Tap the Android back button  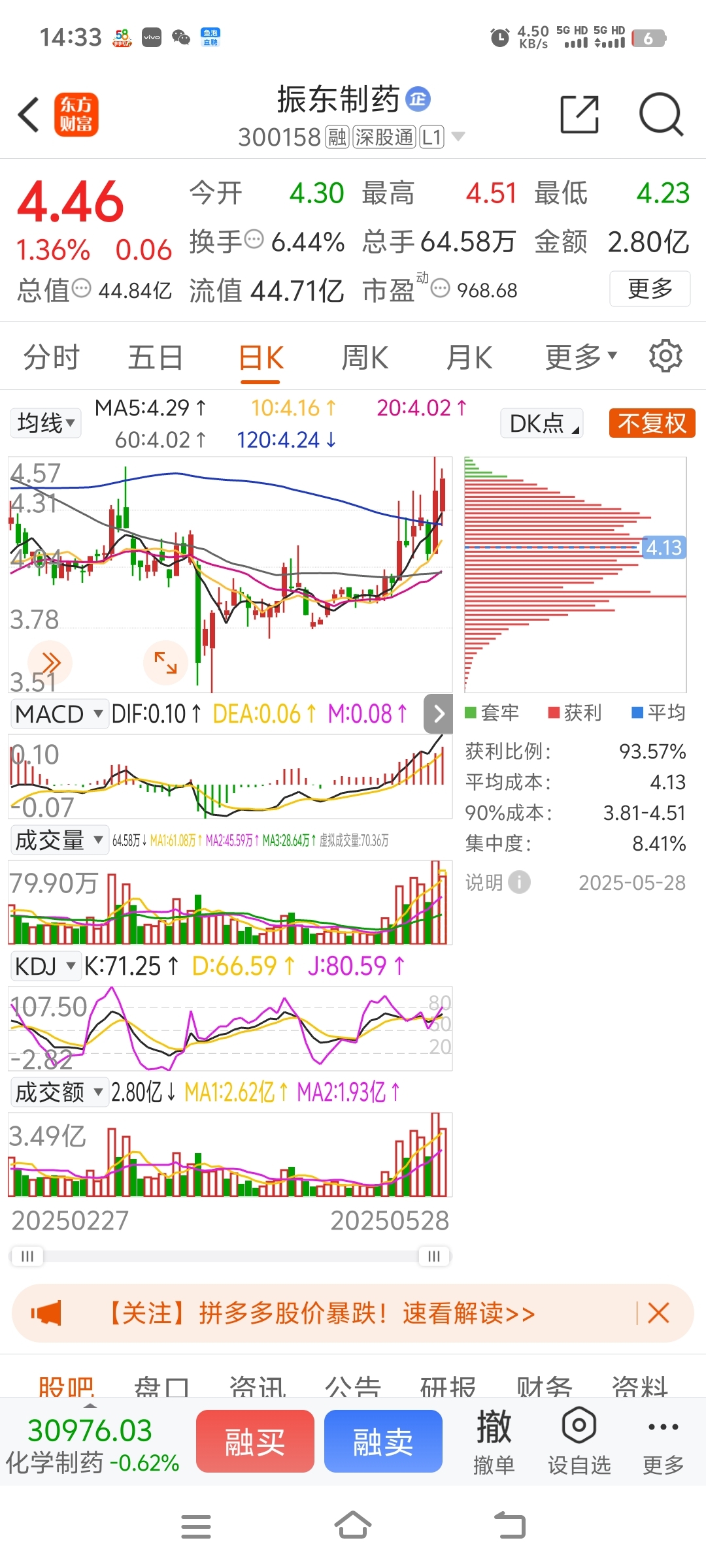(x=510, y=1526)
